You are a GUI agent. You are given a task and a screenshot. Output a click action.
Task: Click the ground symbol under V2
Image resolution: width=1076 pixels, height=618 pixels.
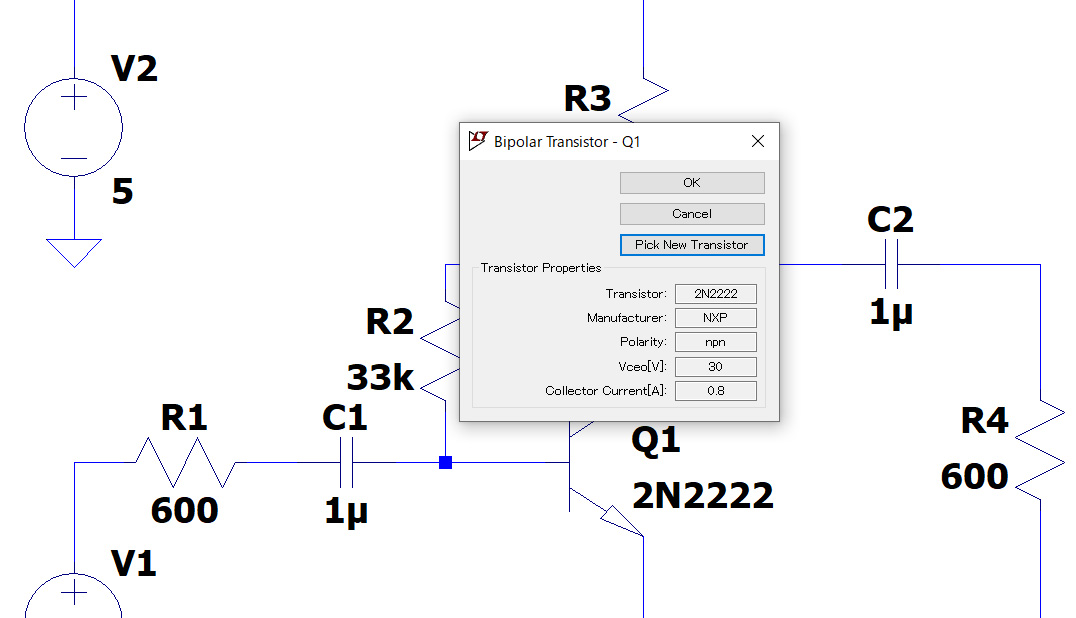click(x=74, y=252)
